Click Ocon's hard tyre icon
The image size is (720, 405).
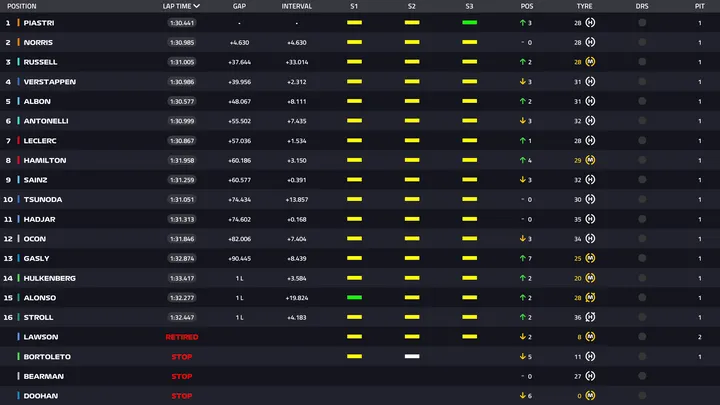click(x=590, y=238)
